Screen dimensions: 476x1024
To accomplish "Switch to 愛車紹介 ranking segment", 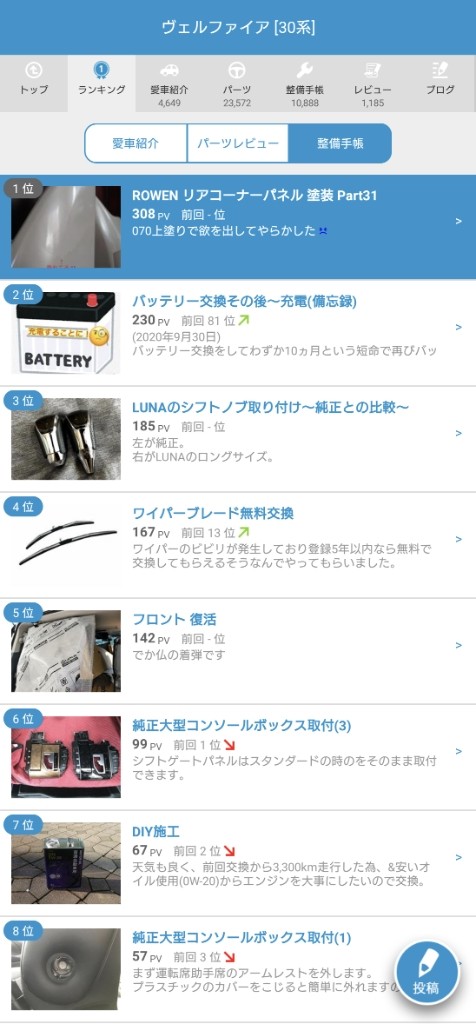I will click(x=136, y=144).
